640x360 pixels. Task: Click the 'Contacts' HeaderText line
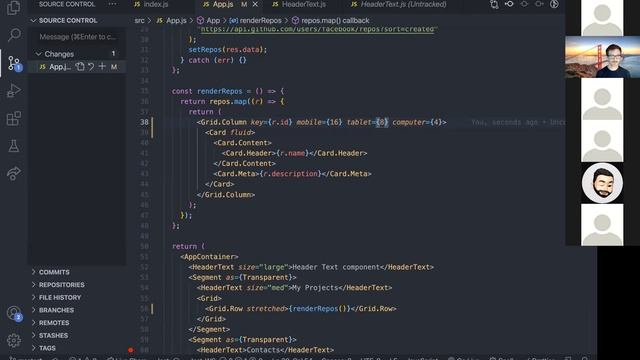click(265, 350)
